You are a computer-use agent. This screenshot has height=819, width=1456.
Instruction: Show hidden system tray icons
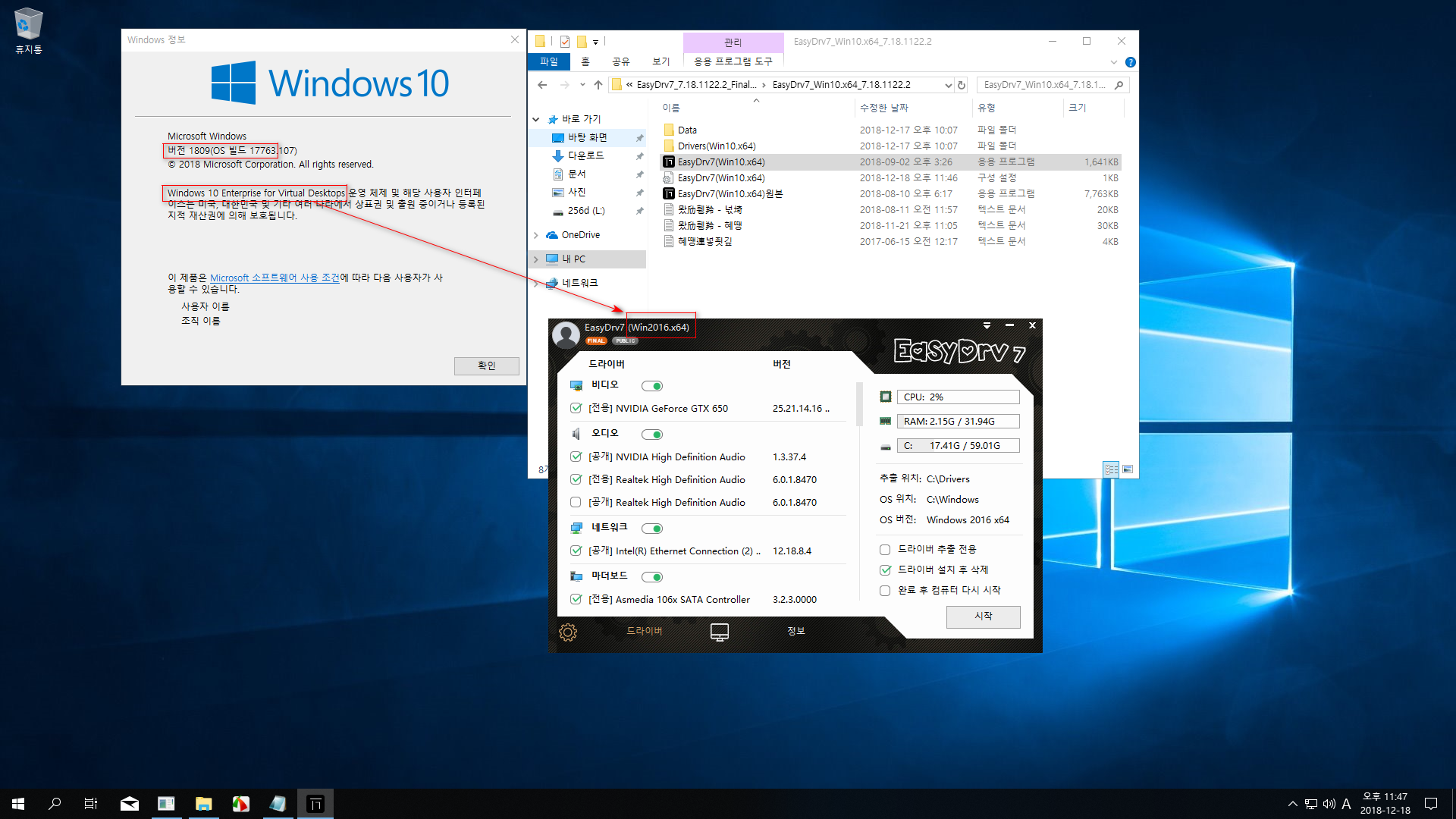(1292, 804)
